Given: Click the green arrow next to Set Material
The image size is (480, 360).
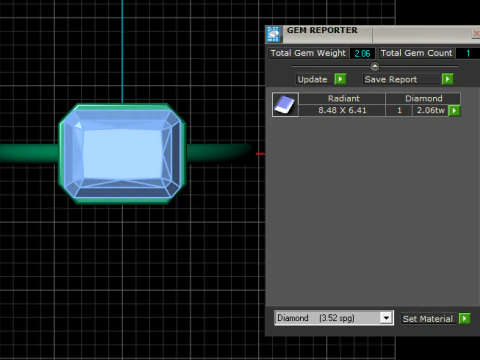Looking at the screenshot, I should 464,318.
